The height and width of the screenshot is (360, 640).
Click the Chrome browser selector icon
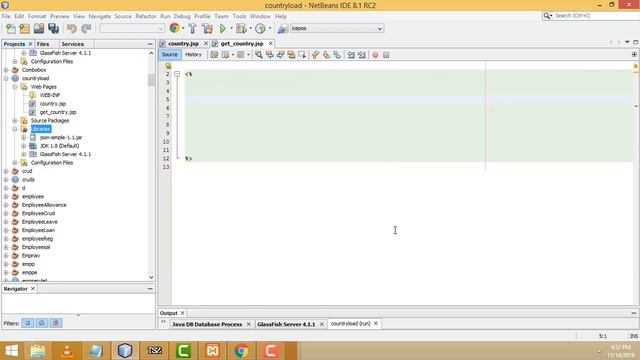(x=174, y=28)
